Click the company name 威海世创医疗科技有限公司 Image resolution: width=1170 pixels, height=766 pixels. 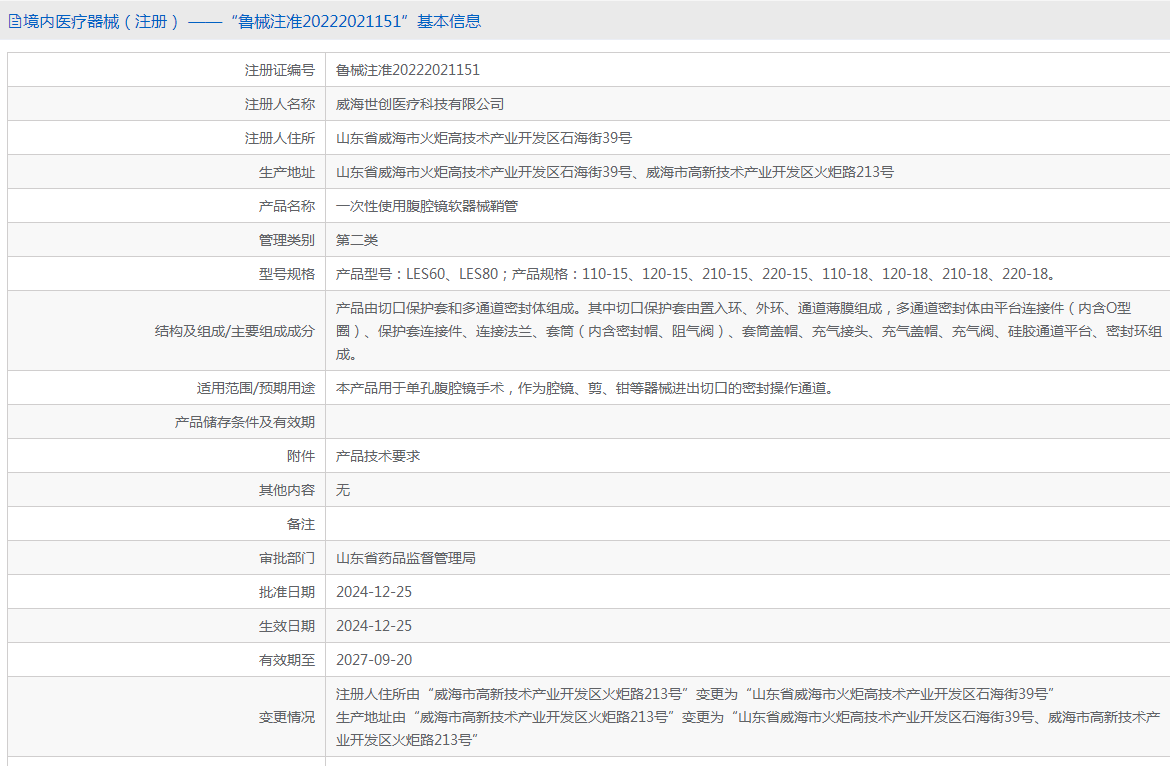(x=420, y=104)
